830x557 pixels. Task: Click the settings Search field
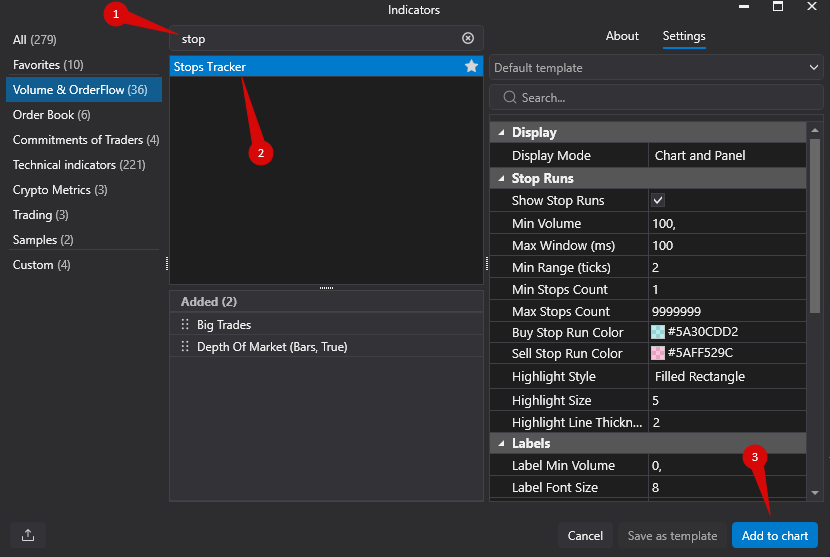656,97
